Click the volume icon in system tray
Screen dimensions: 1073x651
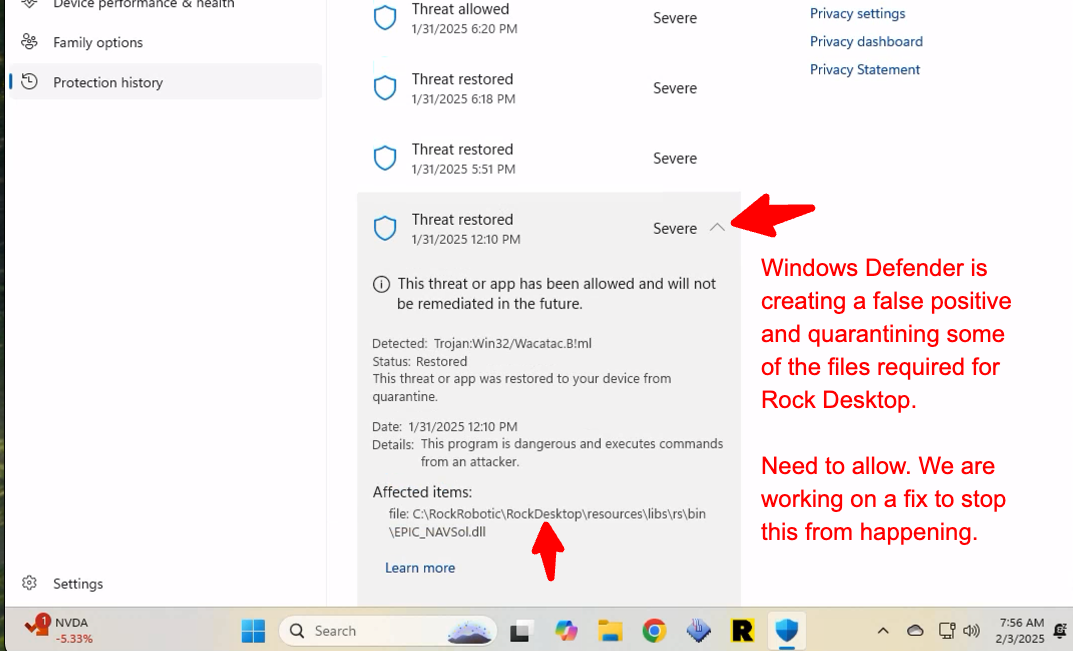[x=971, y=631]
